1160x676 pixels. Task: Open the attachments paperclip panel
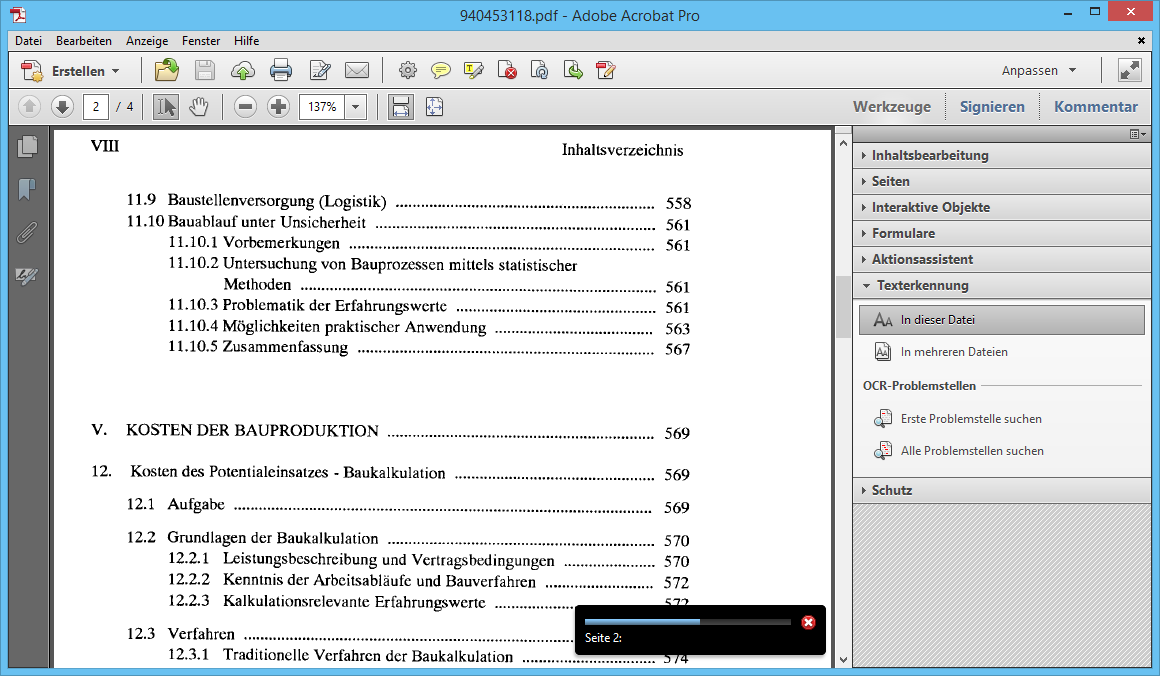pos(28,233)
